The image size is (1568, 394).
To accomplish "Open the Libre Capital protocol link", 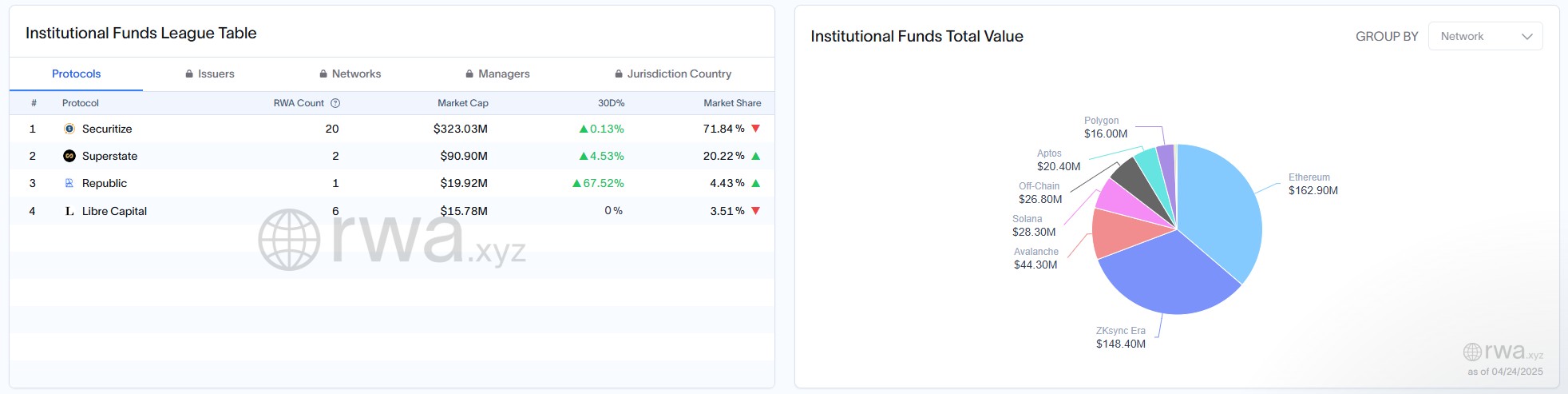I will pyautogui.click(x=114, y=211).
